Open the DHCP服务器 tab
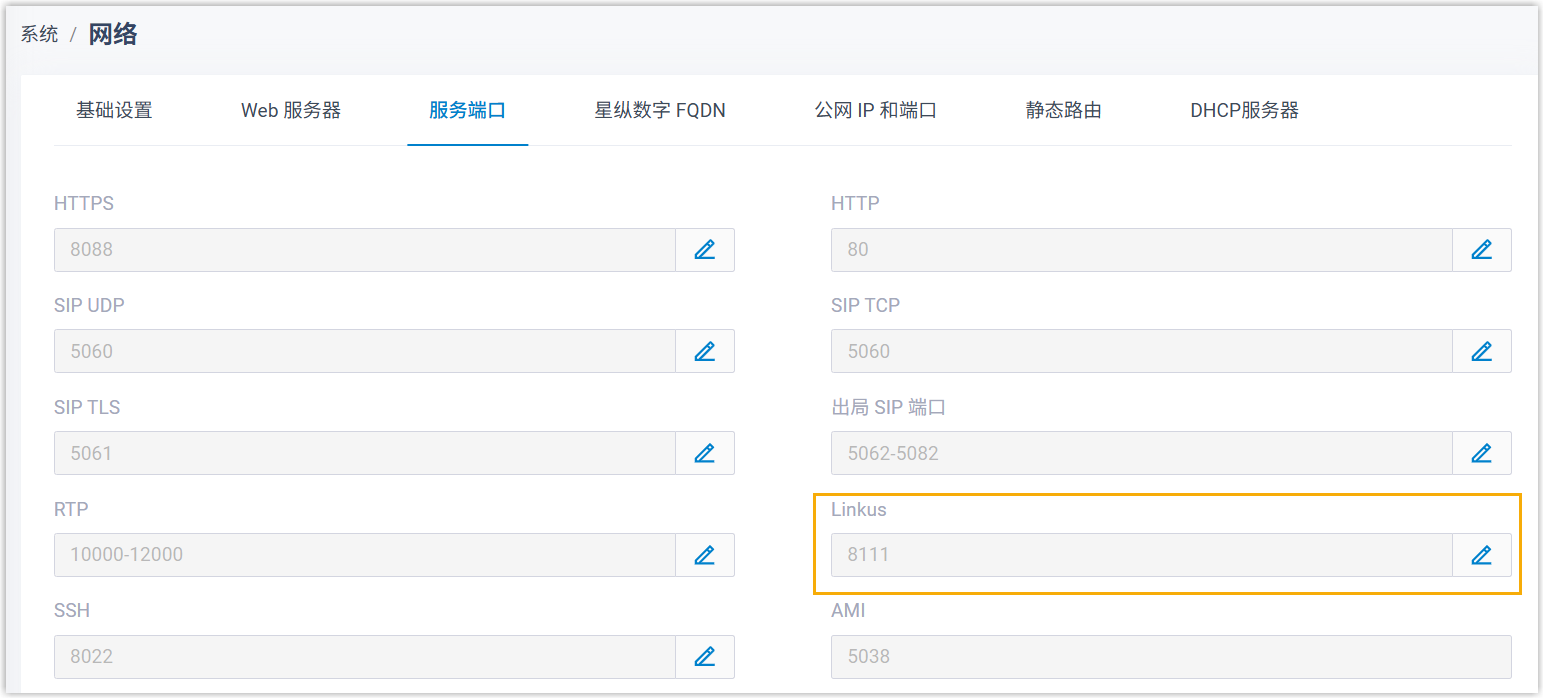This screenshot has width=1544, height=699. click(x=1244, y=111)
